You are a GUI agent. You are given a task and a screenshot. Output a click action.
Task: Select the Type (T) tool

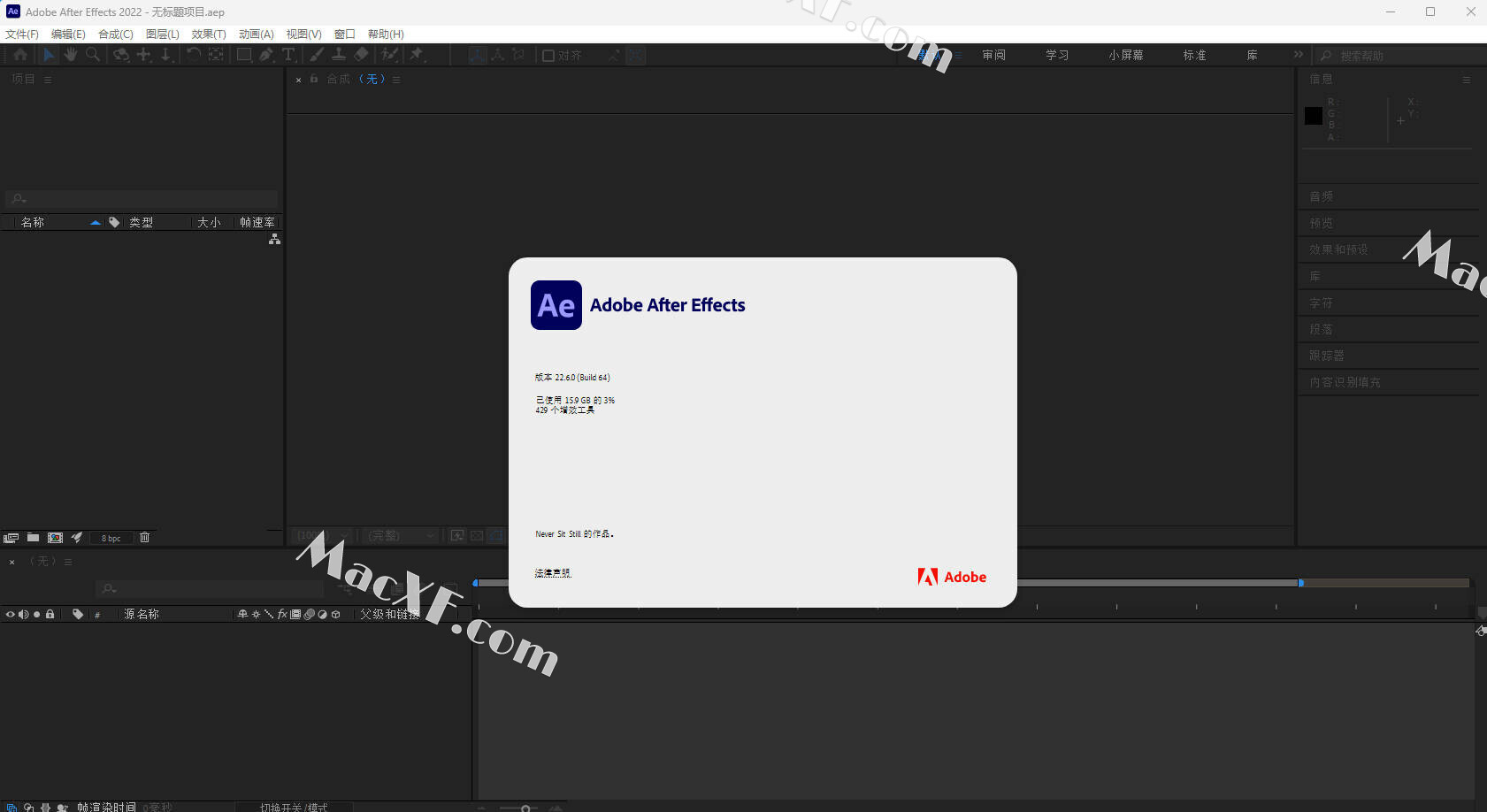pos(288,55)
